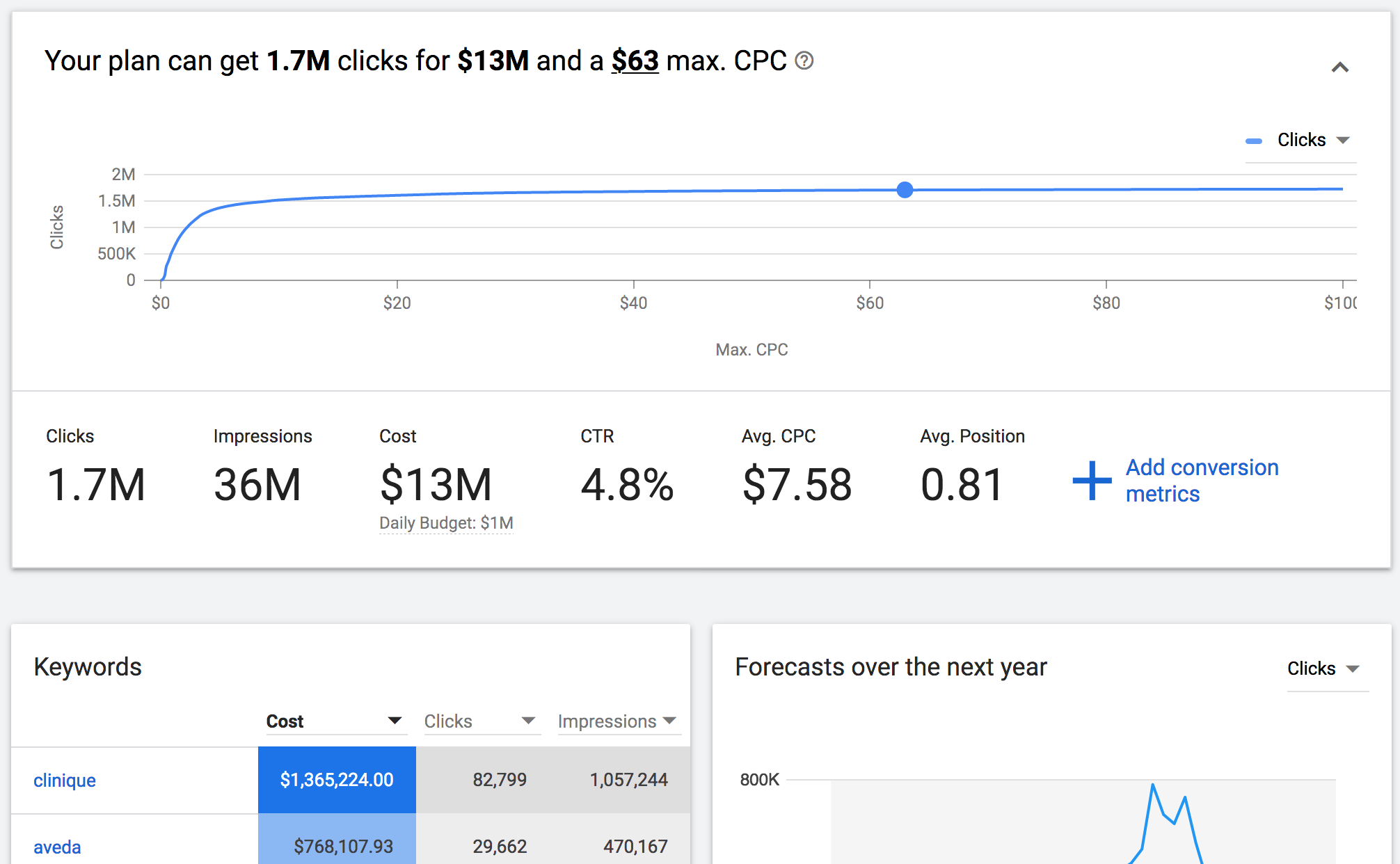Image resolution: width=1400 pixels, height=864 pixels.
Task: Click the $63 max CPC value
Action: [635, 61]
